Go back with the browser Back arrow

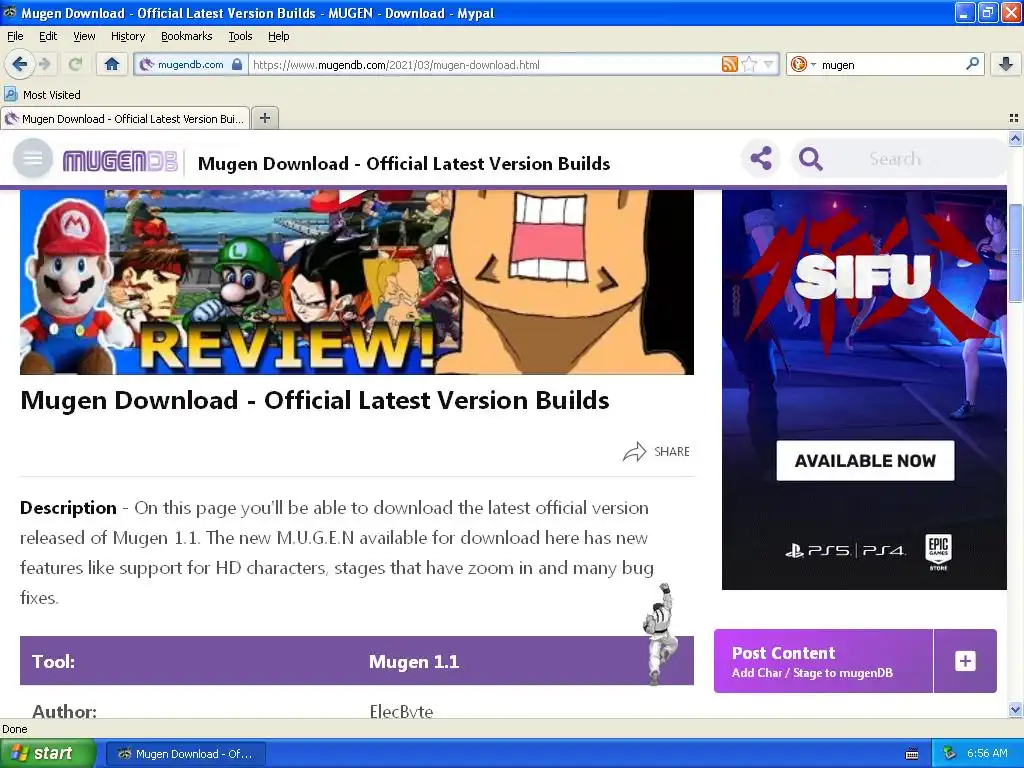click(x=18, y=64)
